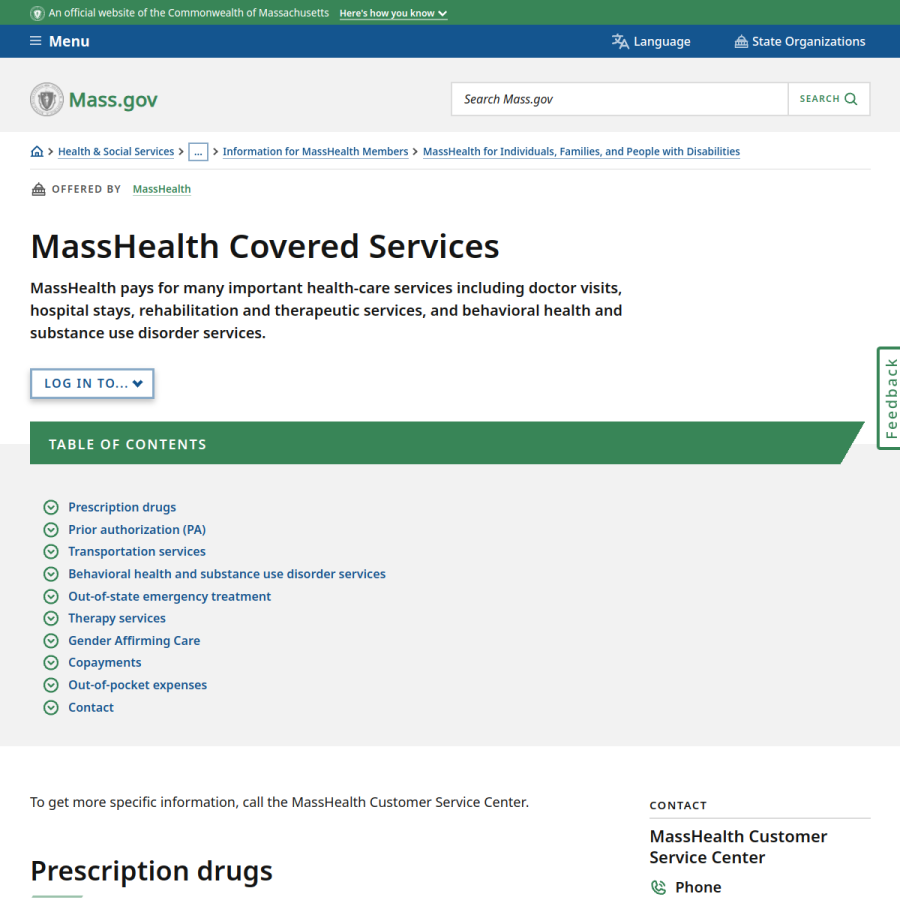The height and width of the screenshot is (900, 900).
Task: Click circle arrow icon beside Transportation services
Action: 51,552
